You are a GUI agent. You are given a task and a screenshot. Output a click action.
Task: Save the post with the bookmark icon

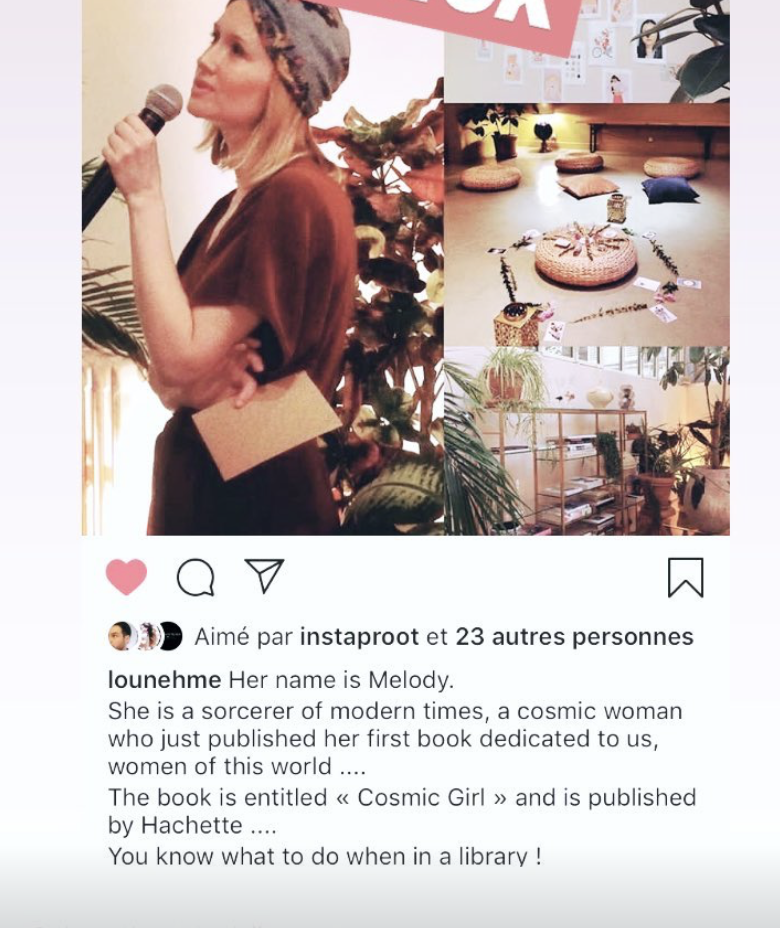(685, 577)
